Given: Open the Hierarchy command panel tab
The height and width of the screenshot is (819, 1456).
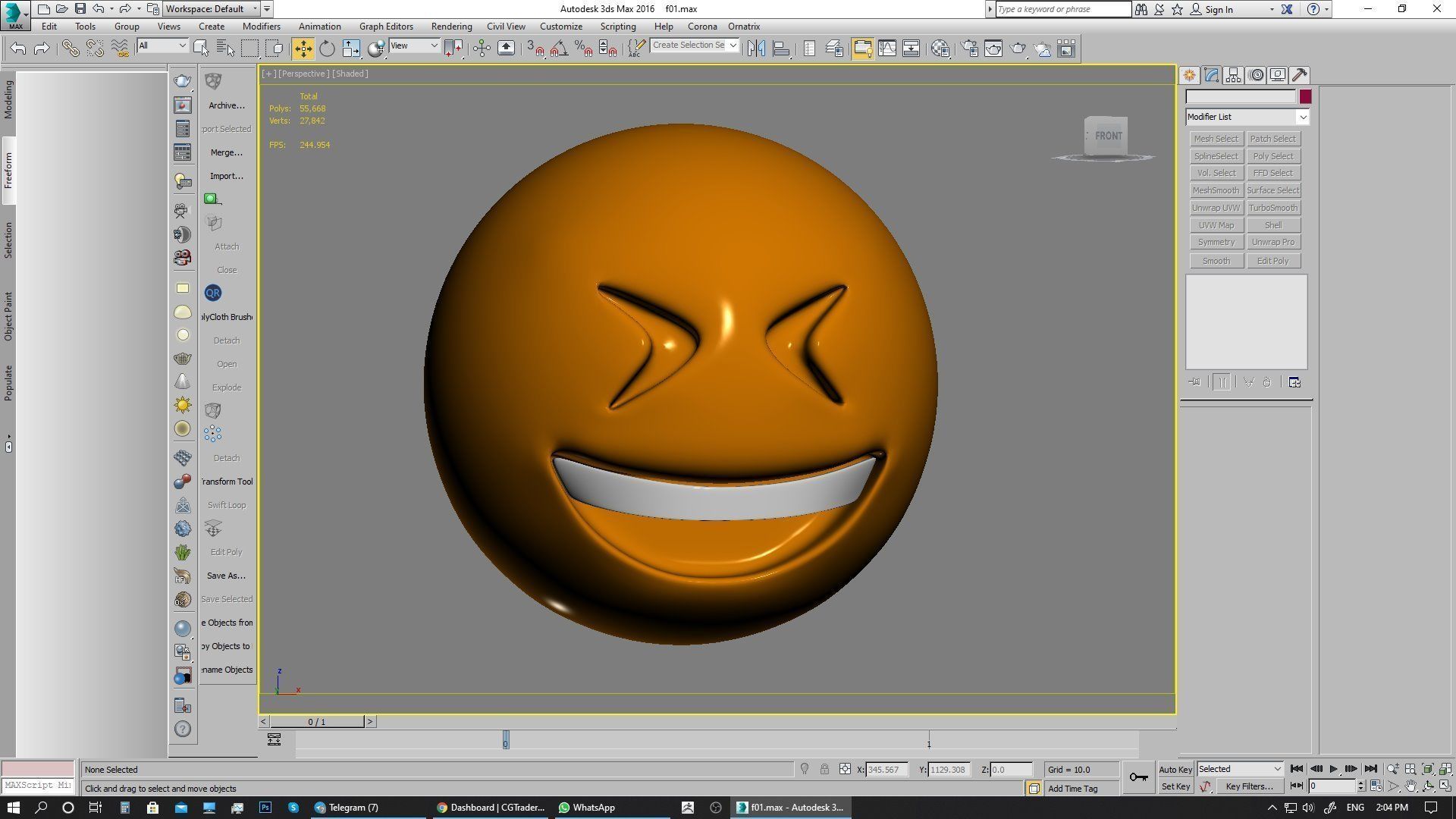Looking at the screenshot, I should click(1233, 75).
